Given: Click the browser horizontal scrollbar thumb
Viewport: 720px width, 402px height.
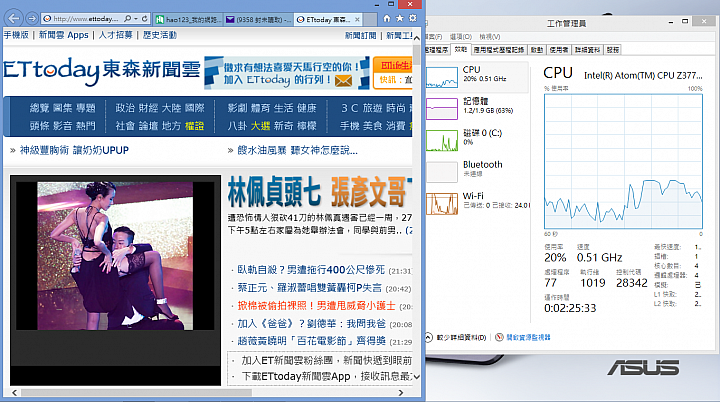Looking at the screenshot, I should click(x=136, y=393).
